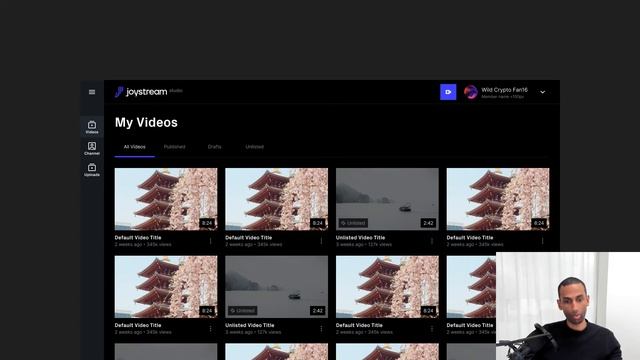Open options menu for second-row Unlisted Video Title
The width and height of the screenshot is (640, 360).
click(321, 329)
